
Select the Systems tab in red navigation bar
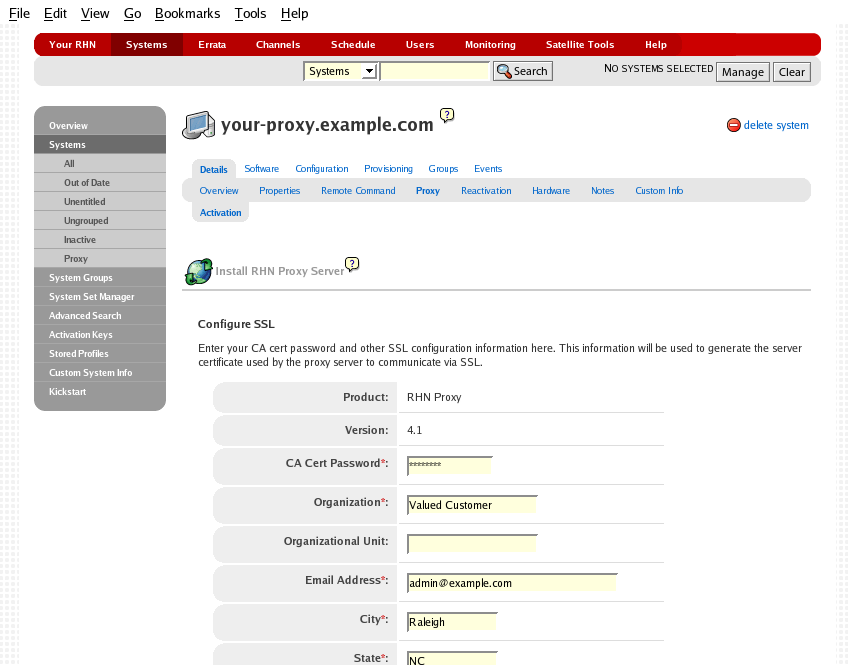[147, 45]
